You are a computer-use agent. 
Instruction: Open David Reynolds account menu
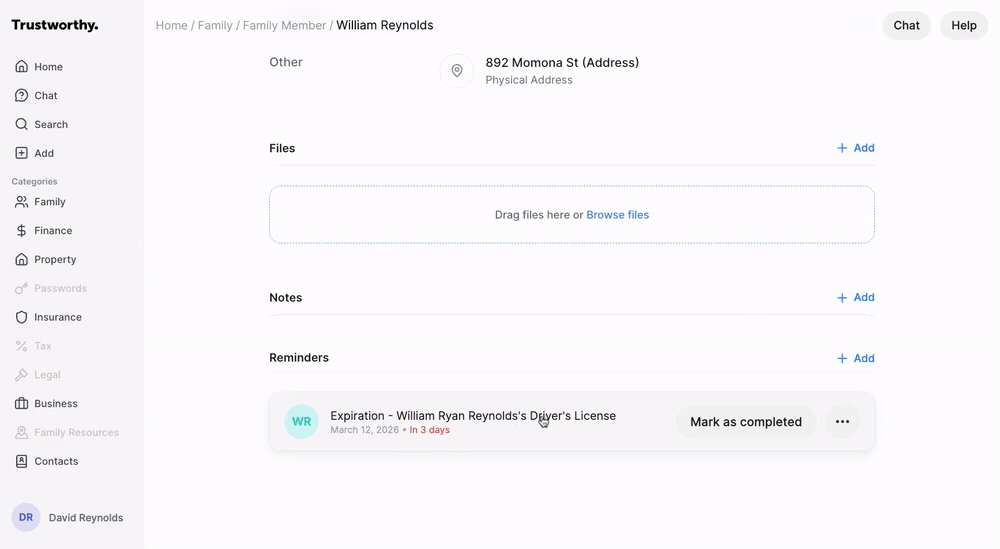pyautogui.click(x=67, y=518)
